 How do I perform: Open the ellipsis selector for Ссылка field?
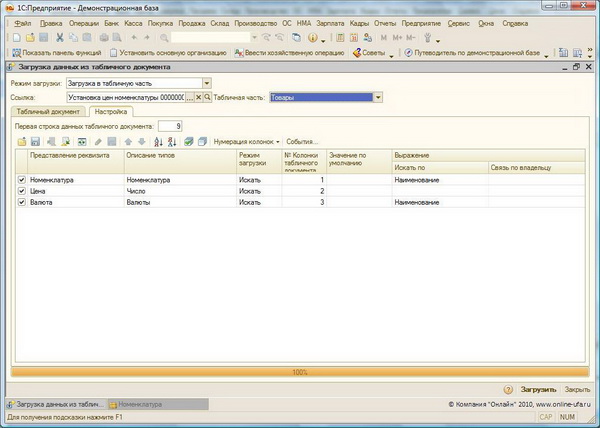tap(190, 98)
